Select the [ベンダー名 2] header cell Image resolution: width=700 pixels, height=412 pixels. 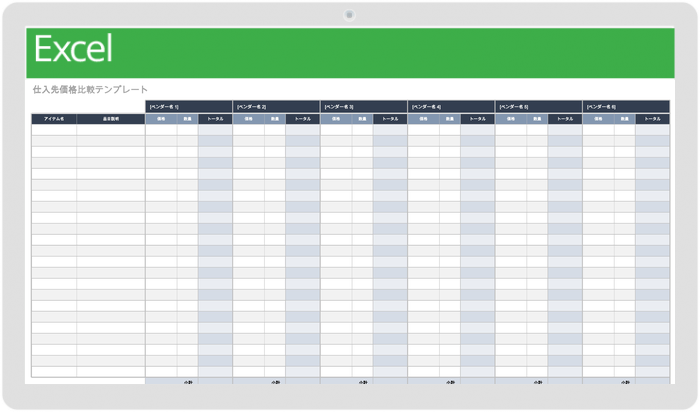tap(276, 107)
